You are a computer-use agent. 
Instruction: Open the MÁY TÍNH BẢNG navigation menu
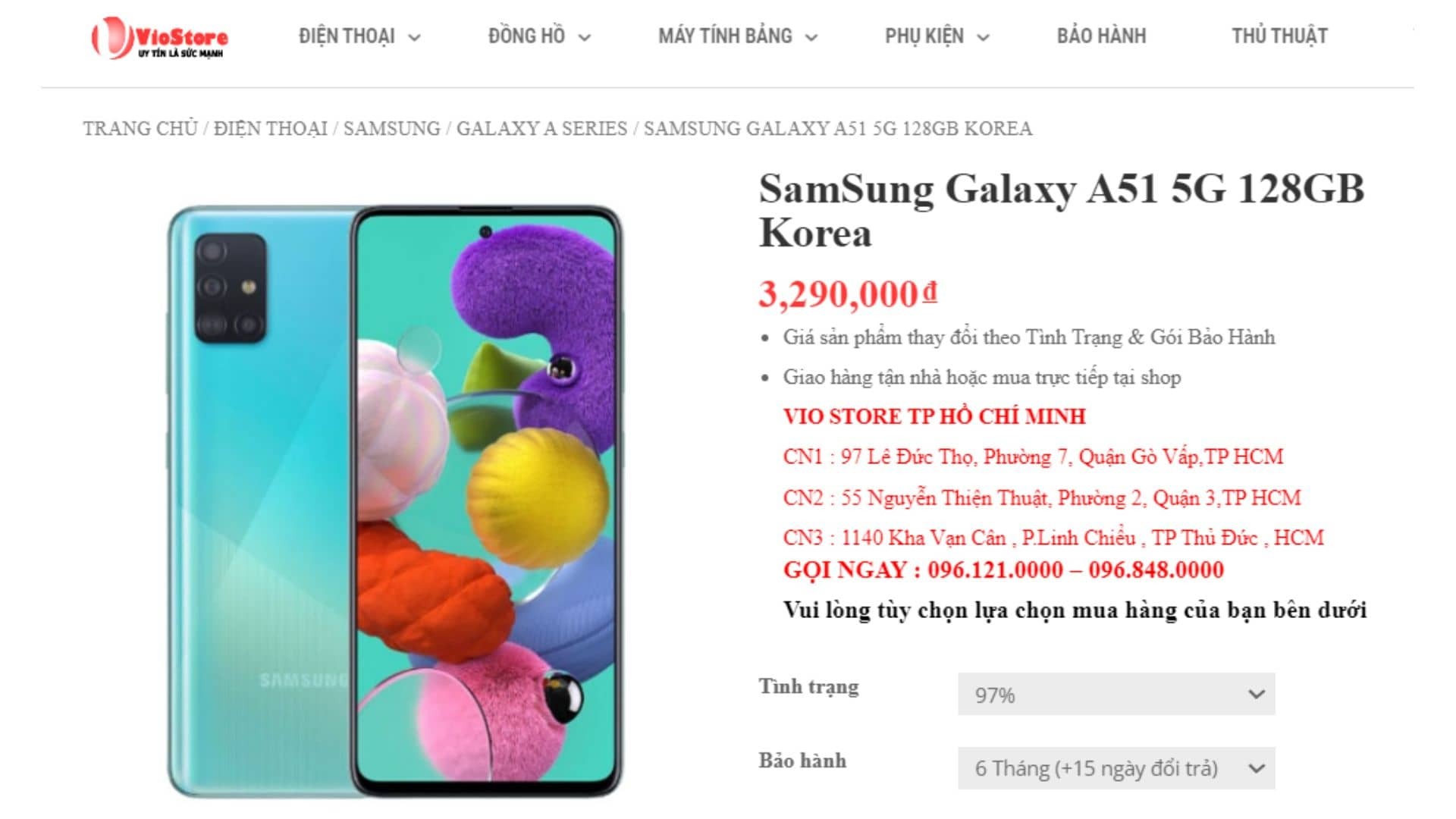pos(725,36)
